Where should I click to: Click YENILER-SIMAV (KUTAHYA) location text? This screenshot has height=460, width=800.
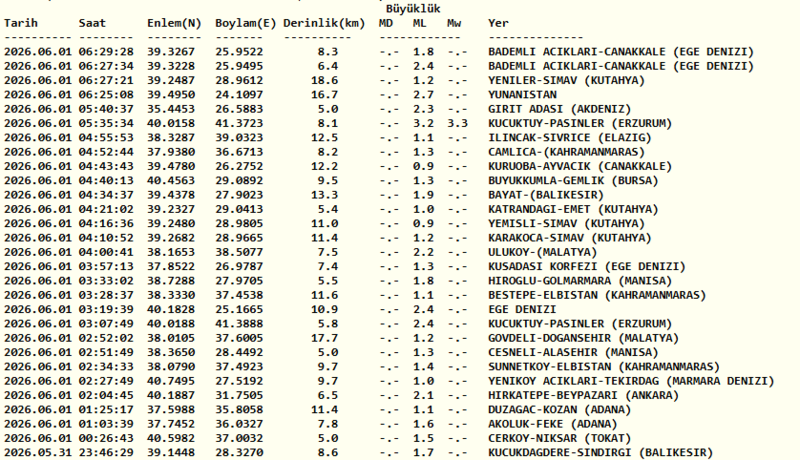[566, 81]
